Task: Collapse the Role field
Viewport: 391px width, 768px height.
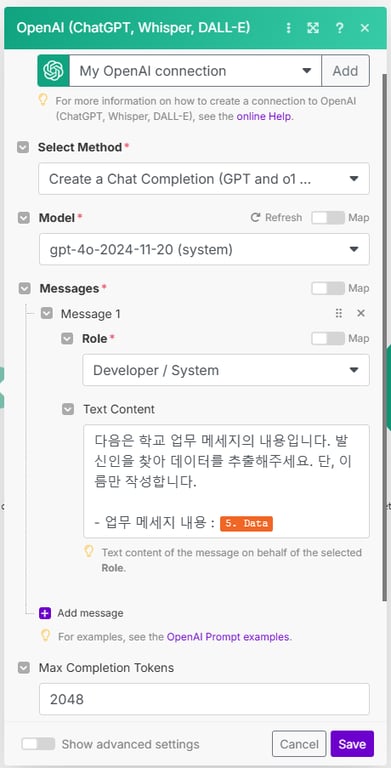Action: pyautogui.click(x=67, y=338)
